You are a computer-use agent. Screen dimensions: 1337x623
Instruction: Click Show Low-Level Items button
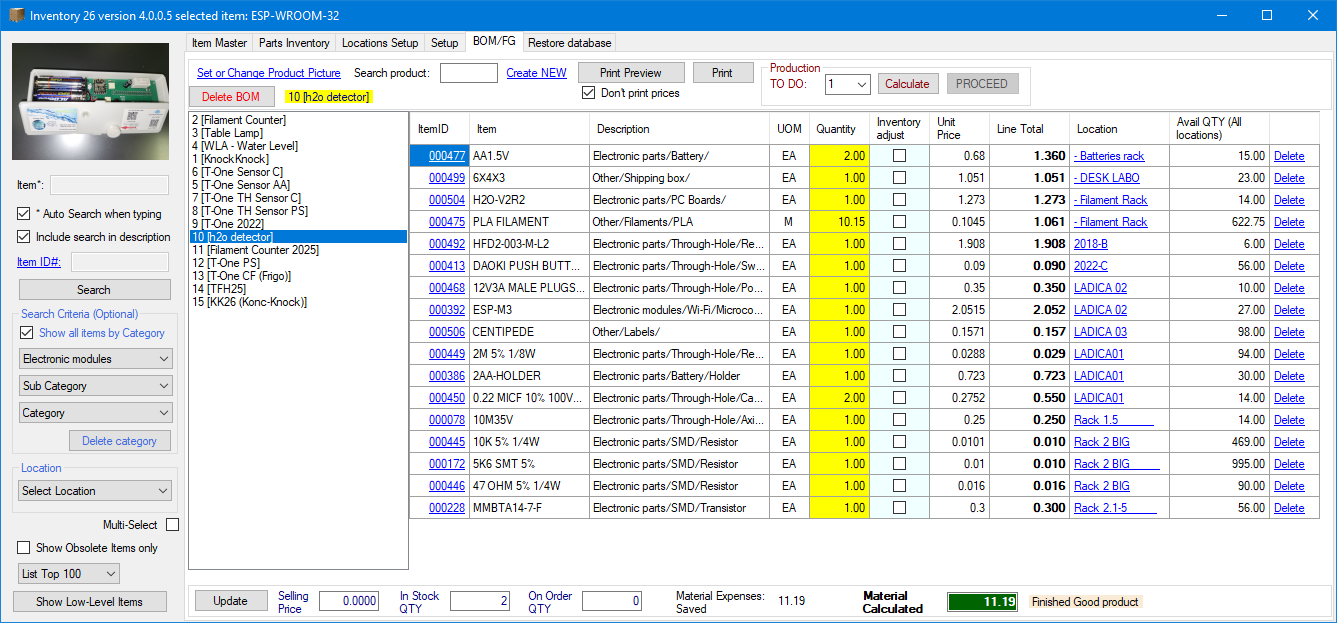click(89, 602)
